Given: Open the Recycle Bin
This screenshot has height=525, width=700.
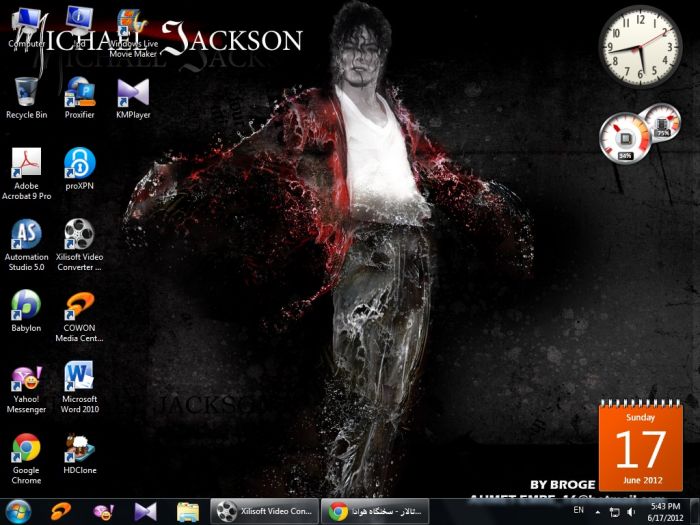Looking at the screenshot, I should (26, 98).
